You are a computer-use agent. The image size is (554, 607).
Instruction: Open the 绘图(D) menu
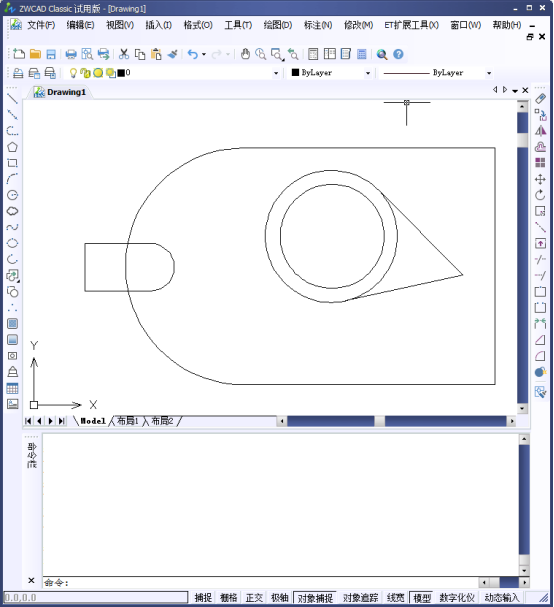point(278,25)
